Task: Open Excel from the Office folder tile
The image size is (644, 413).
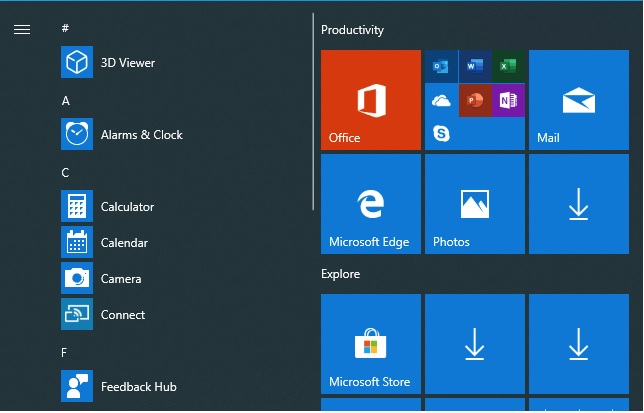Action: [x=508, y=67]
